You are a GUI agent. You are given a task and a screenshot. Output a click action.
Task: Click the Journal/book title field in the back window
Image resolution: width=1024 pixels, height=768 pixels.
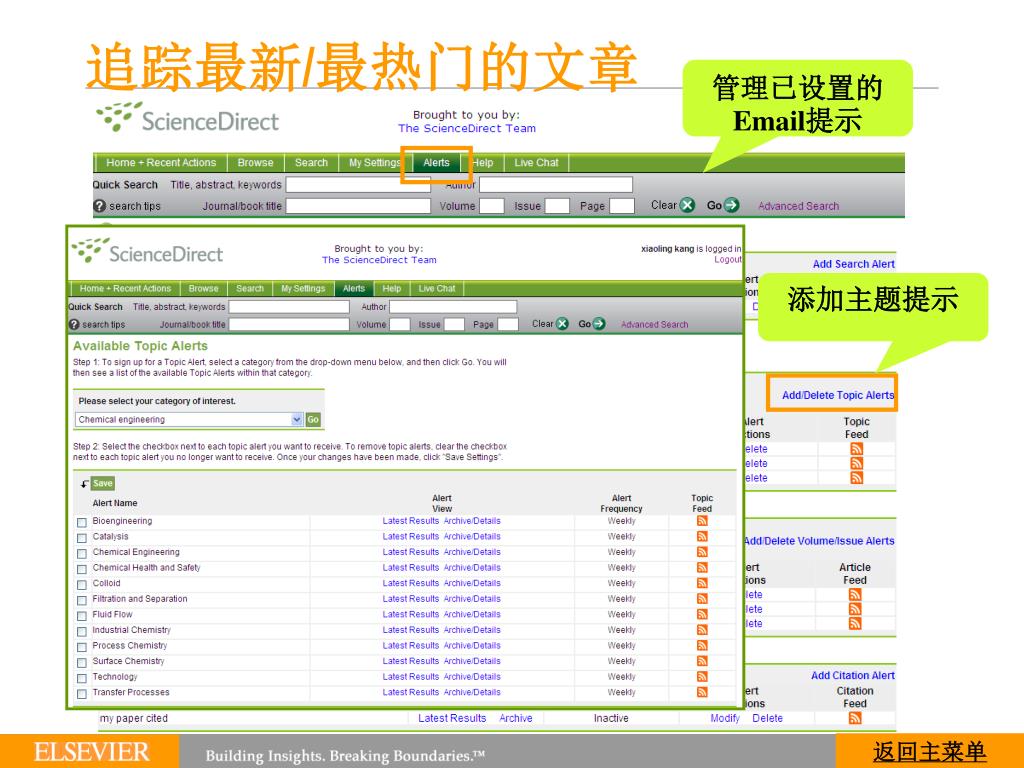[359, 206]
